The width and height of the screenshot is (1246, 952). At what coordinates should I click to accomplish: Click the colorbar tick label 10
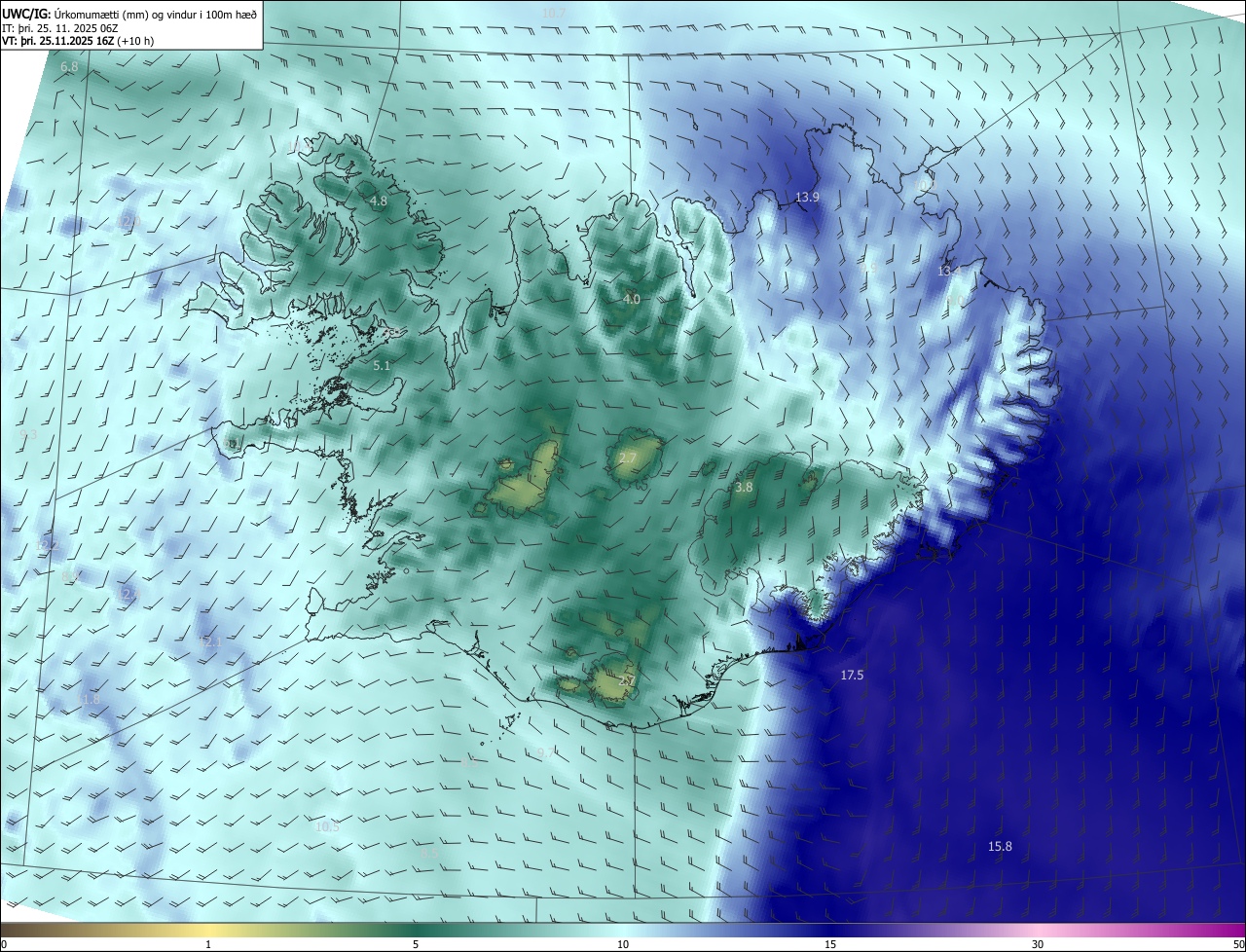pyautogui.click(x=623, y=944)
